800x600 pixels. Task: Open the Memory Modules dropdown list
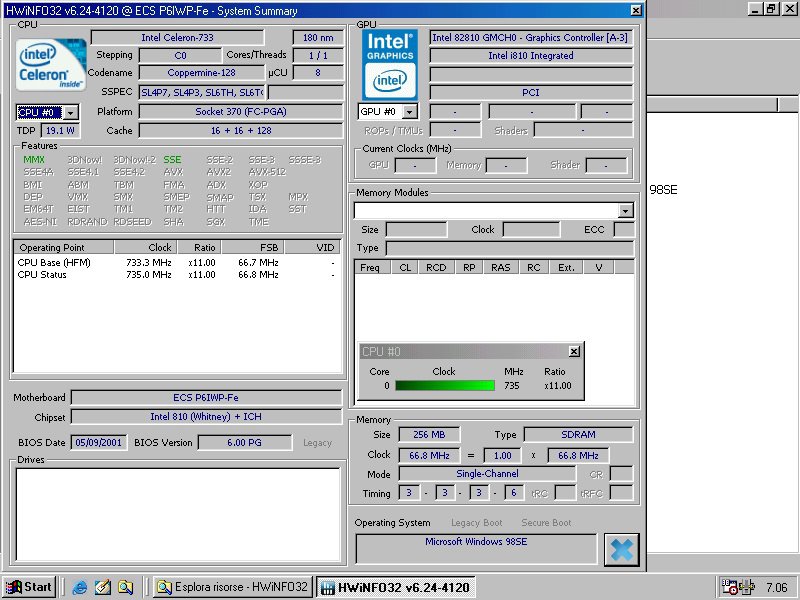(626, 211)
